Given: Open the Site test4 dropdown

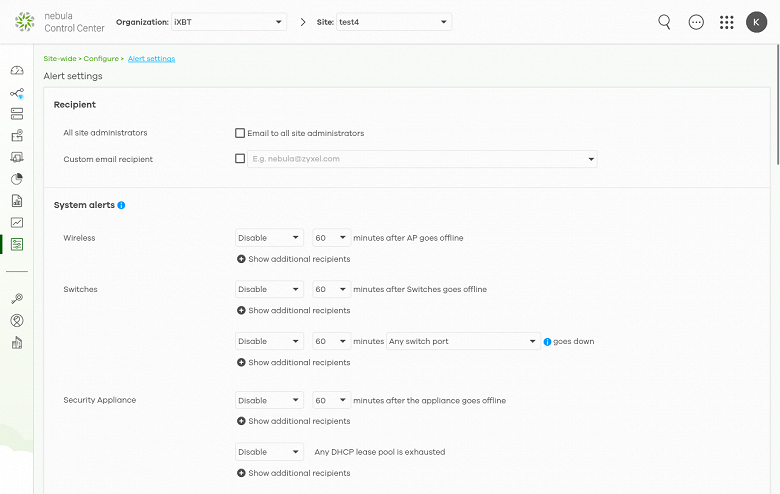Looking at the screenshot, I should [394, 22].
